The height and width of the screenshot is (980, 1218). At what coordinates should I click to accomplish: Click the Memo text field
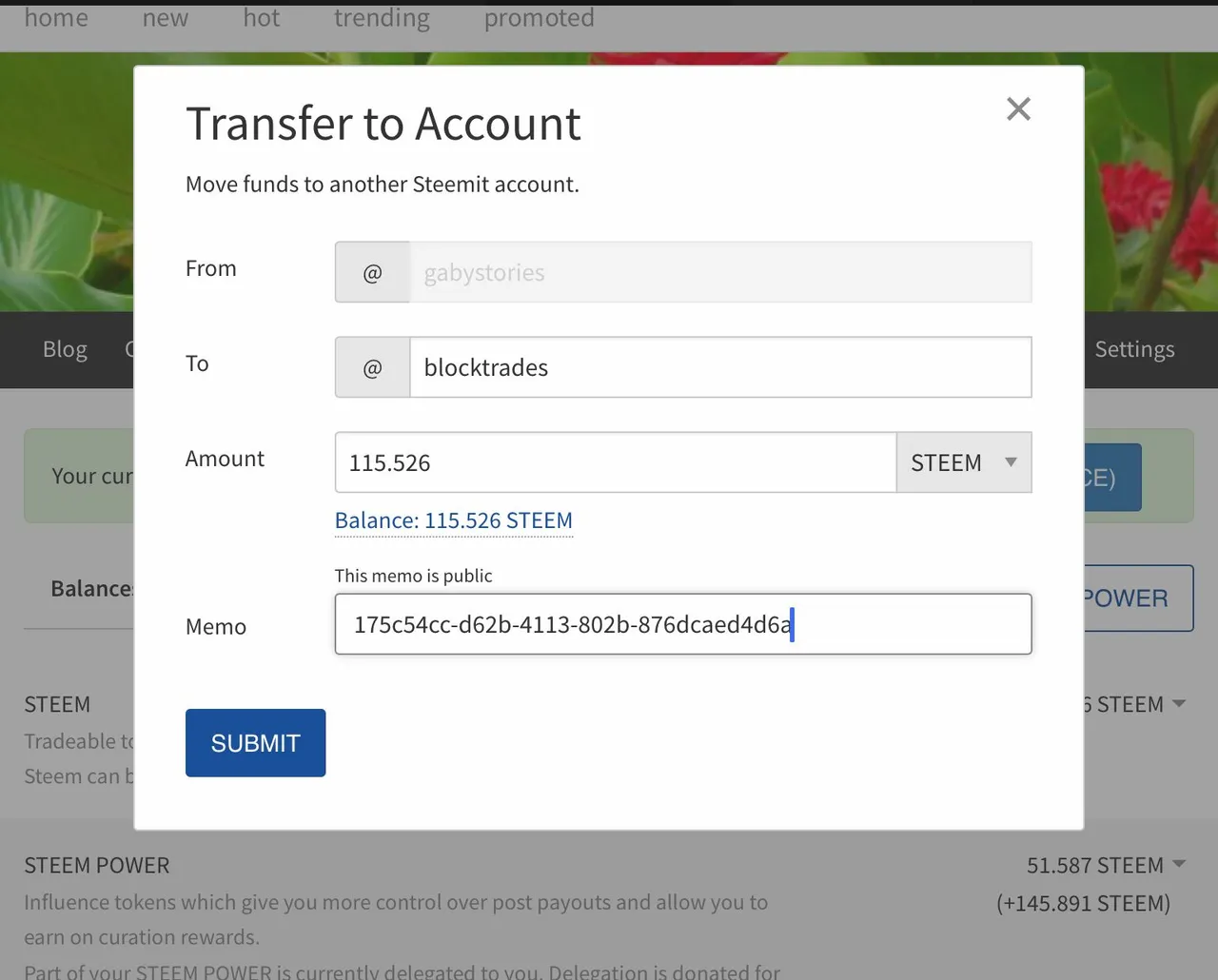(682, 625)
